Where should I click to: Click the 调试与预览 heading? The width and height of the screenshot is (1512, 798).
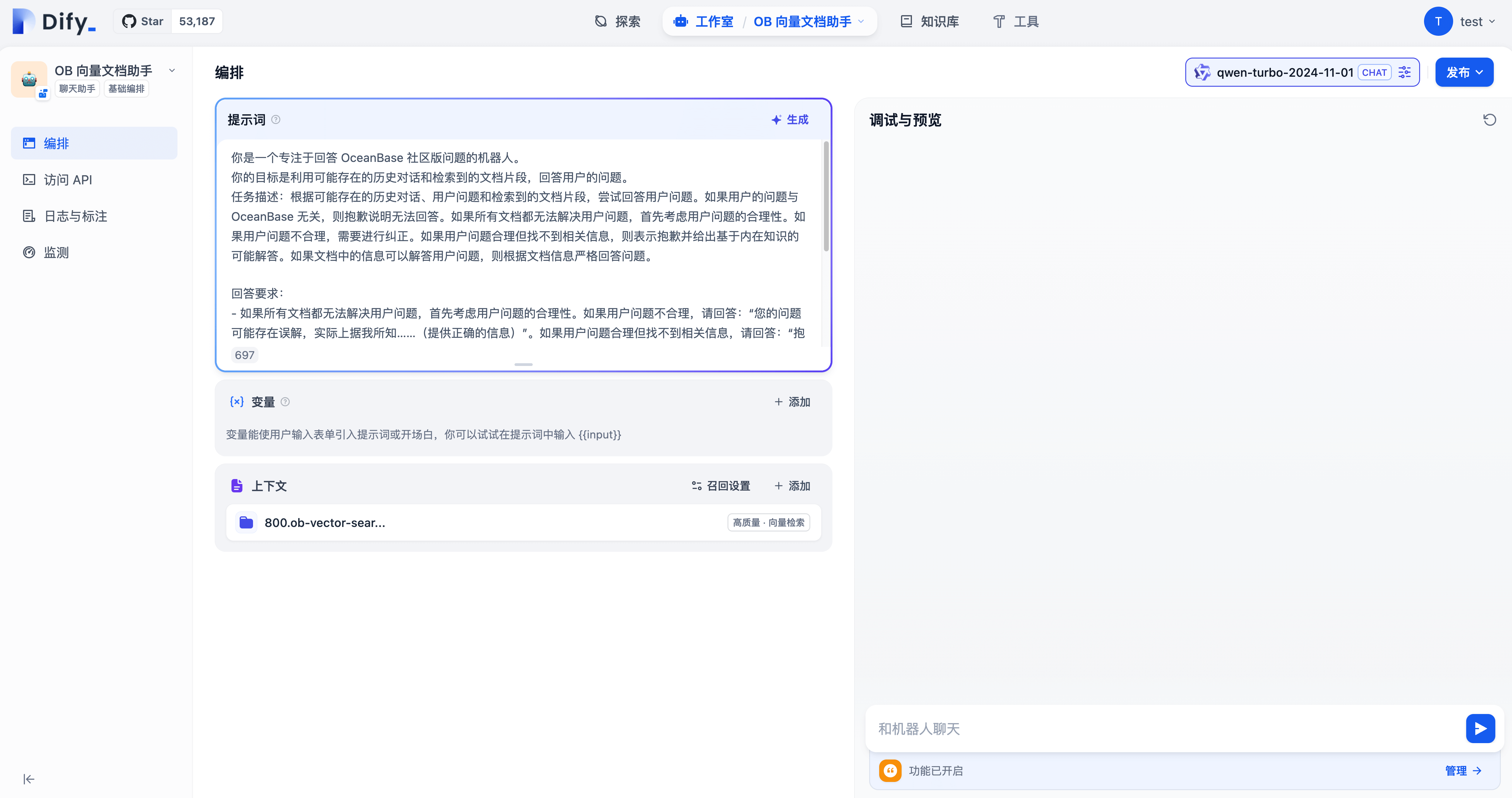tap(905, 120)
